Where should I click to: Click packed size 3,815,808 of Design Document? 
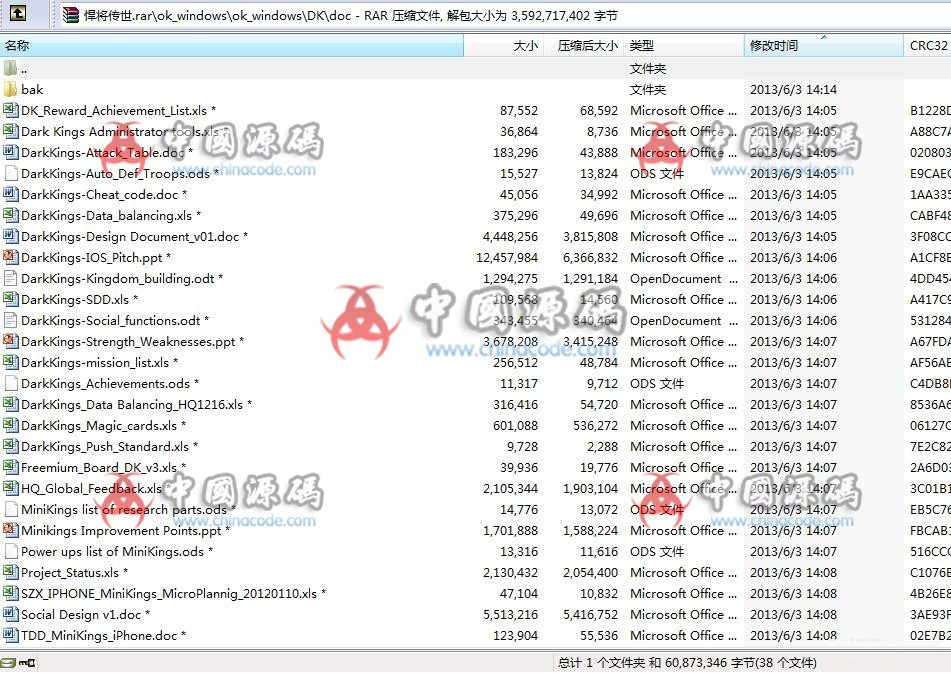click(590, 236)
